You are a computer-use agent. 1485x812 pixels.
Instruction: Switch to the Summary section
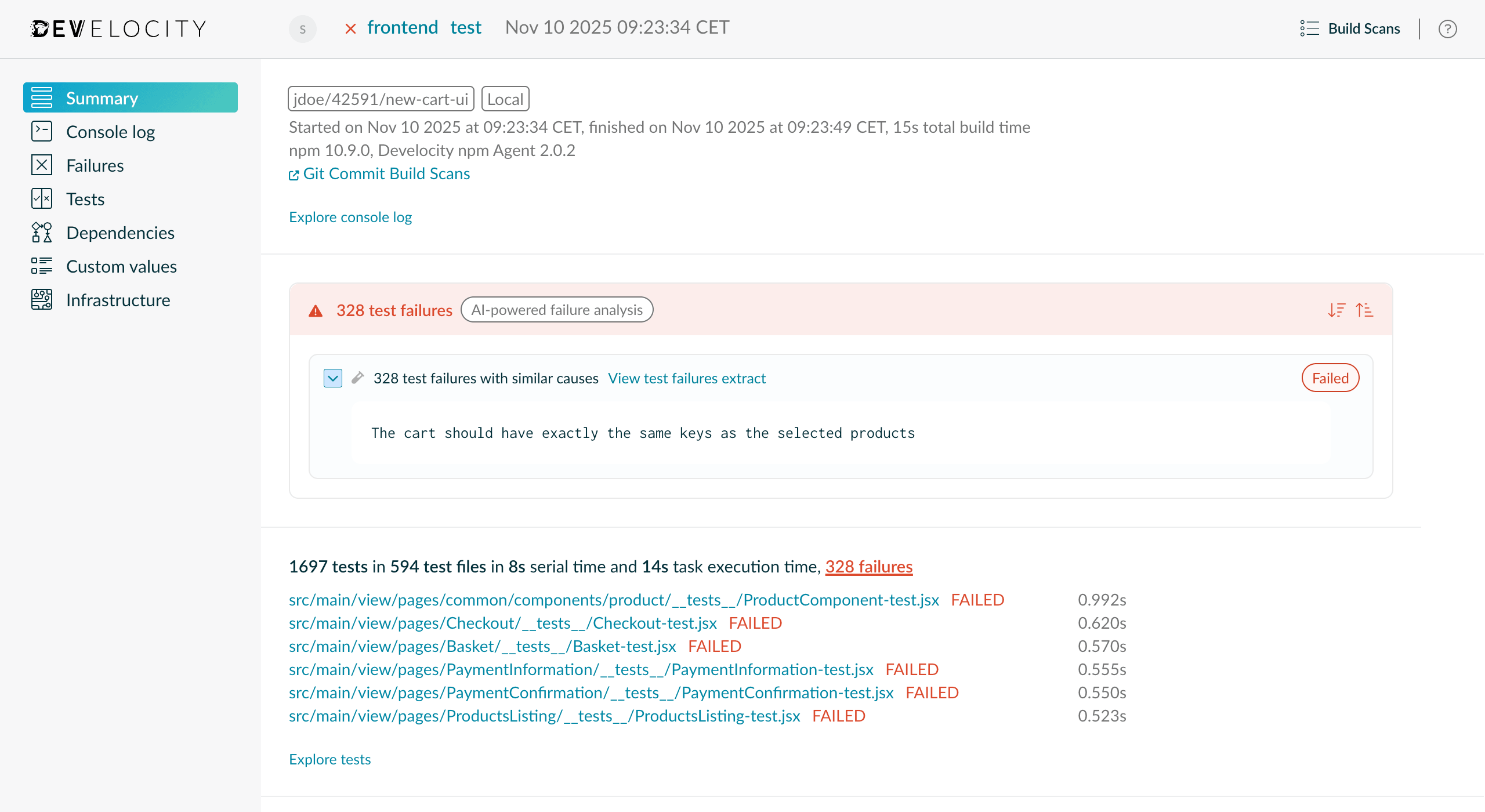[x=102, y=97]
